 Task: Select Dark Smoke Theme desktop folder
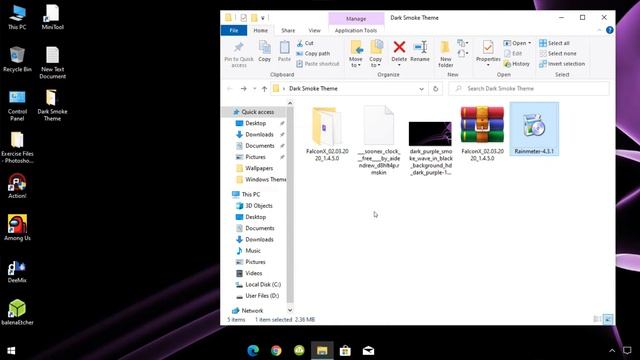click(52, 105)
